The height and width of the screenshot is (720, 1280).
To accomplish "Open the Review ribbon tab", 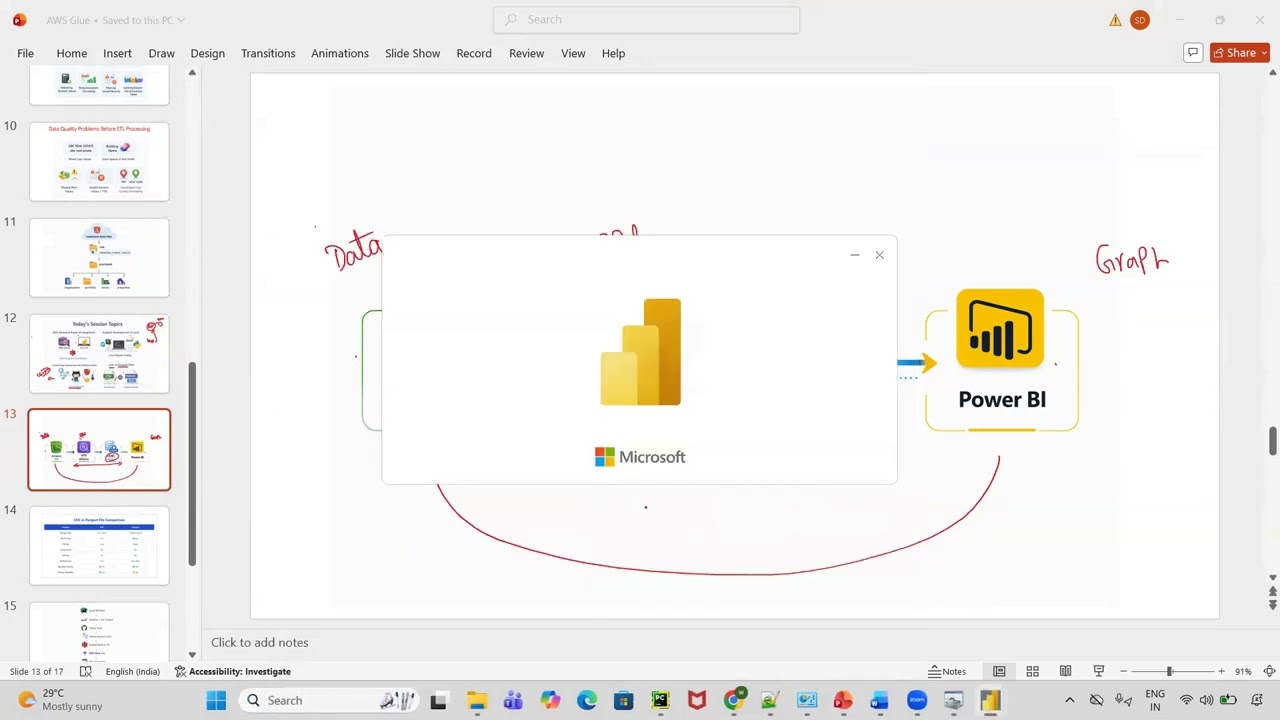I will click(x=526, y=53).
